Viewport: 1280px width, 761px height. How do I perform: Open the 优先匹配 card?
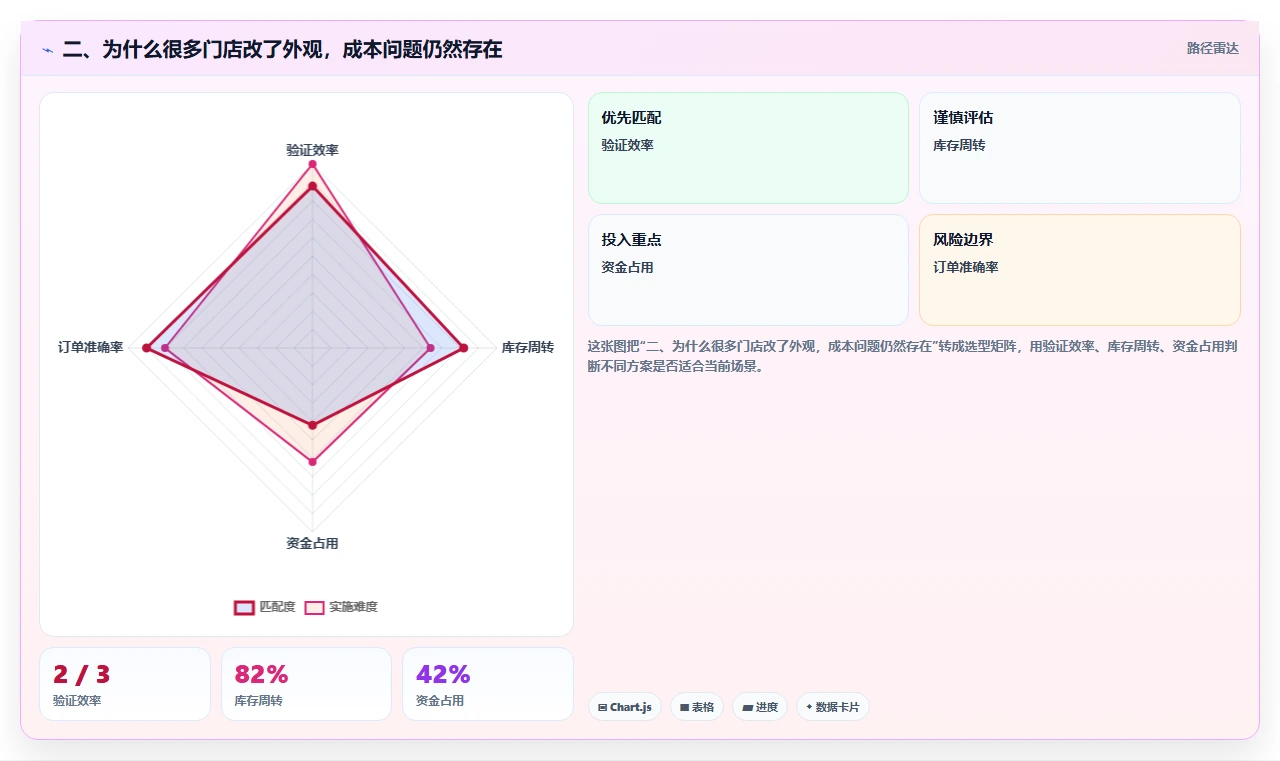(748, 148)
